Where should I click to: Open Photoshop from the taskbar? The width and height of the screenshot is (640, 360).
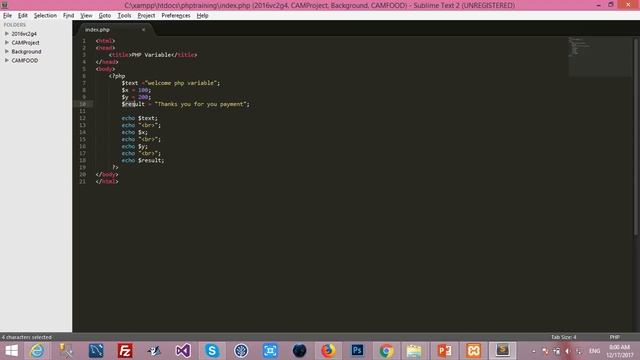[357, 351]
